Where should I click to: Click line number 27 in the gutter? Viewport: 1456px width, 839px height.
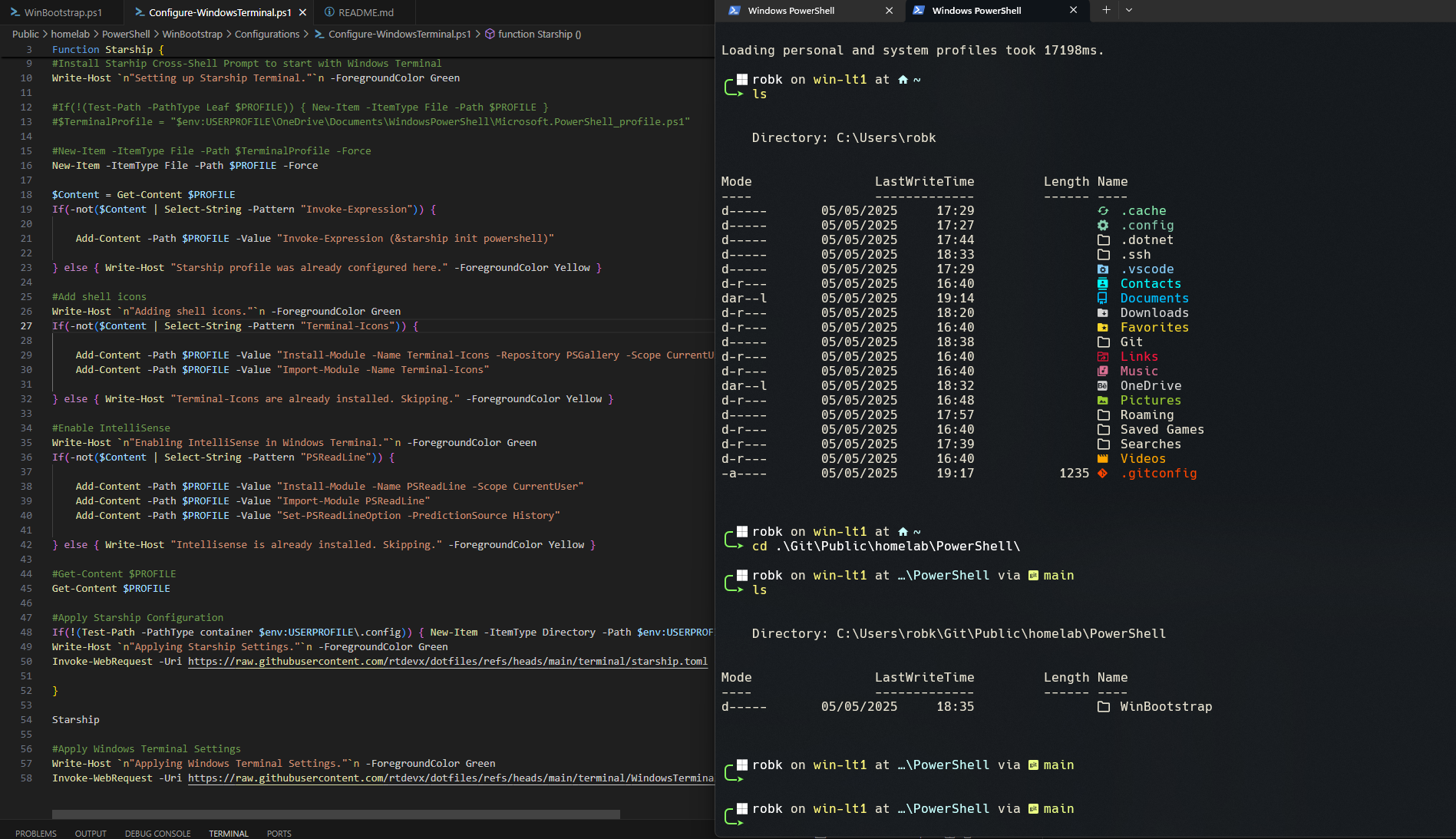[26, 326]
